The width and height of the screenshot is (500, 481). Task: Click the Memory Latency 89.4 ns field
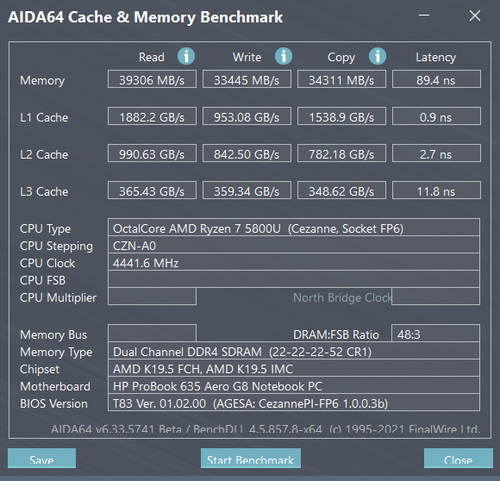coord(436,79)
